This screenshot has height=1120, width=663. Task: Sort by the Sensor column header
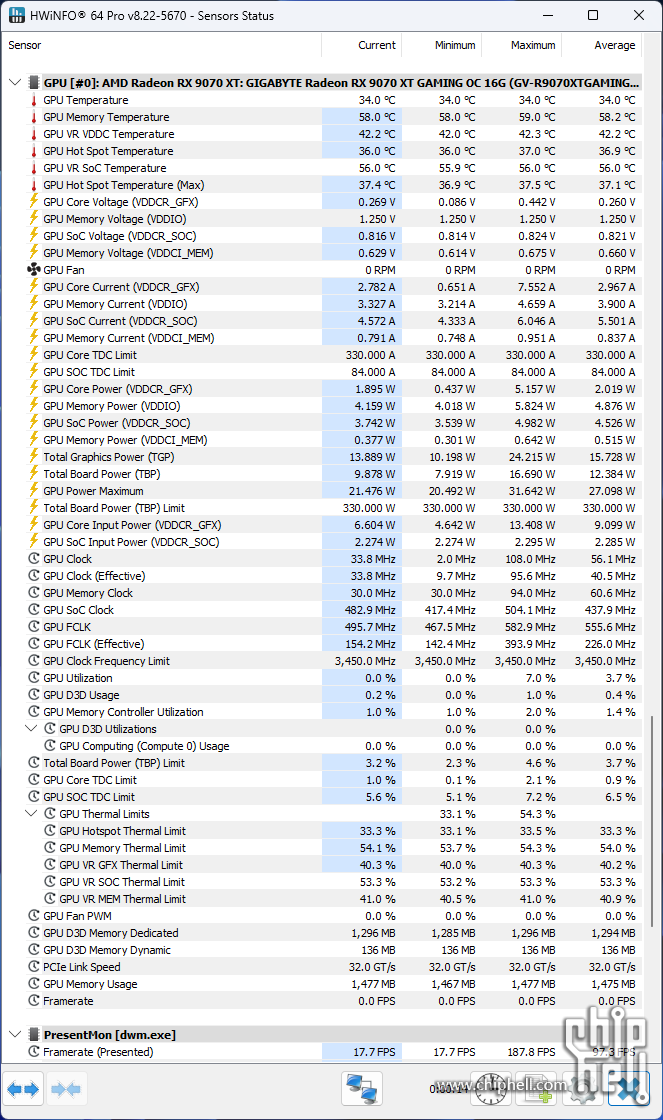tap(161, 45)
